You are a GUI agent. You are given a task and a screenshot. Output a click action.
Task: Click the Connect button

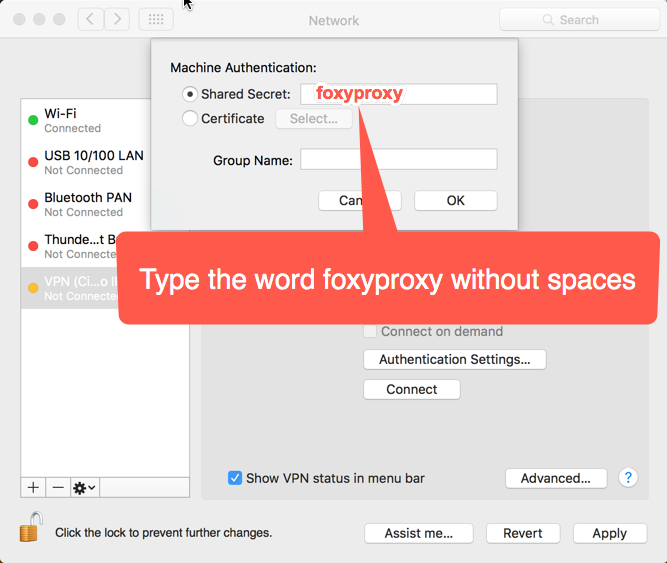(x=412, y=389)
